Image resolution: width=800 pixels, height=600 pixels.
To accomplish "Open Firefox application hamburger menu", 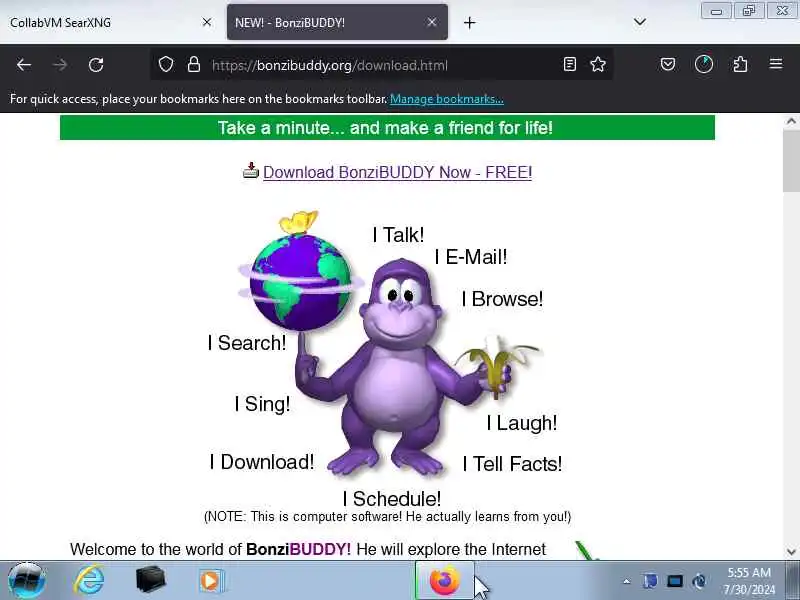I will pyautogui.click(x=776, y=64).
